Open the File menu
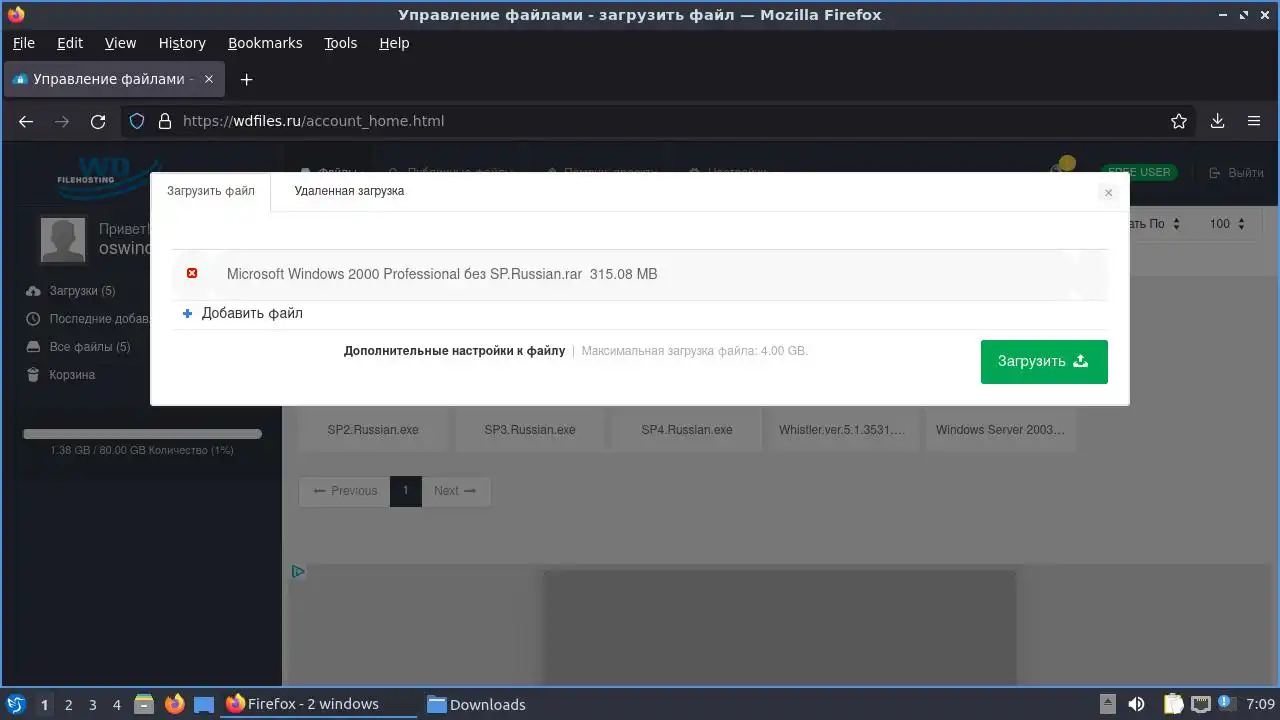The height and width of the screenshot is (720, 1280). (x=23, y=43)
